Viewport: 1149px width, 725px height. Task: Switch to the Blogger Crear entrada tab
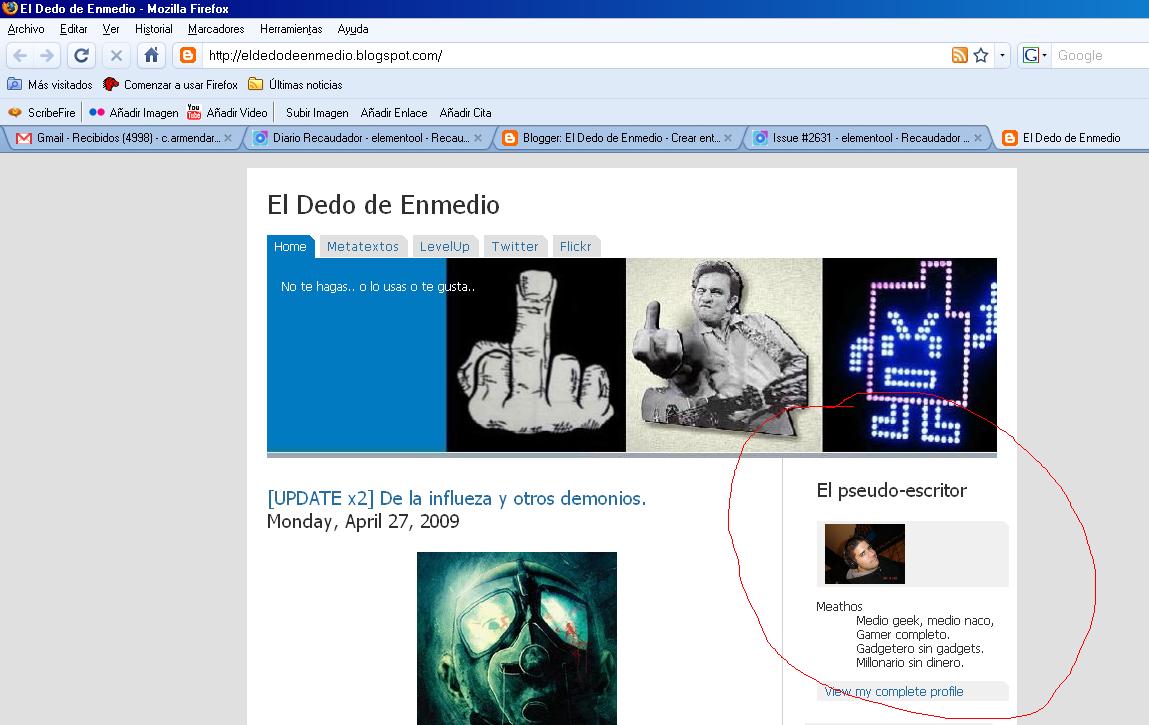click(617, 138)
